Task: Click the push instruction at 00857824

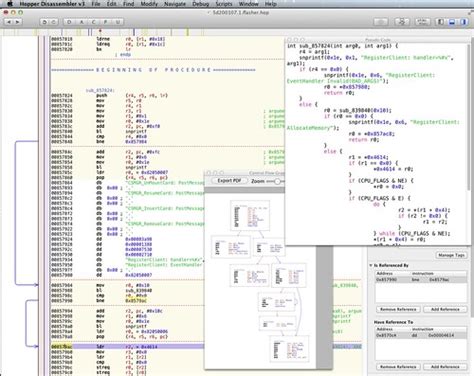Action: [x=102, y=95]
